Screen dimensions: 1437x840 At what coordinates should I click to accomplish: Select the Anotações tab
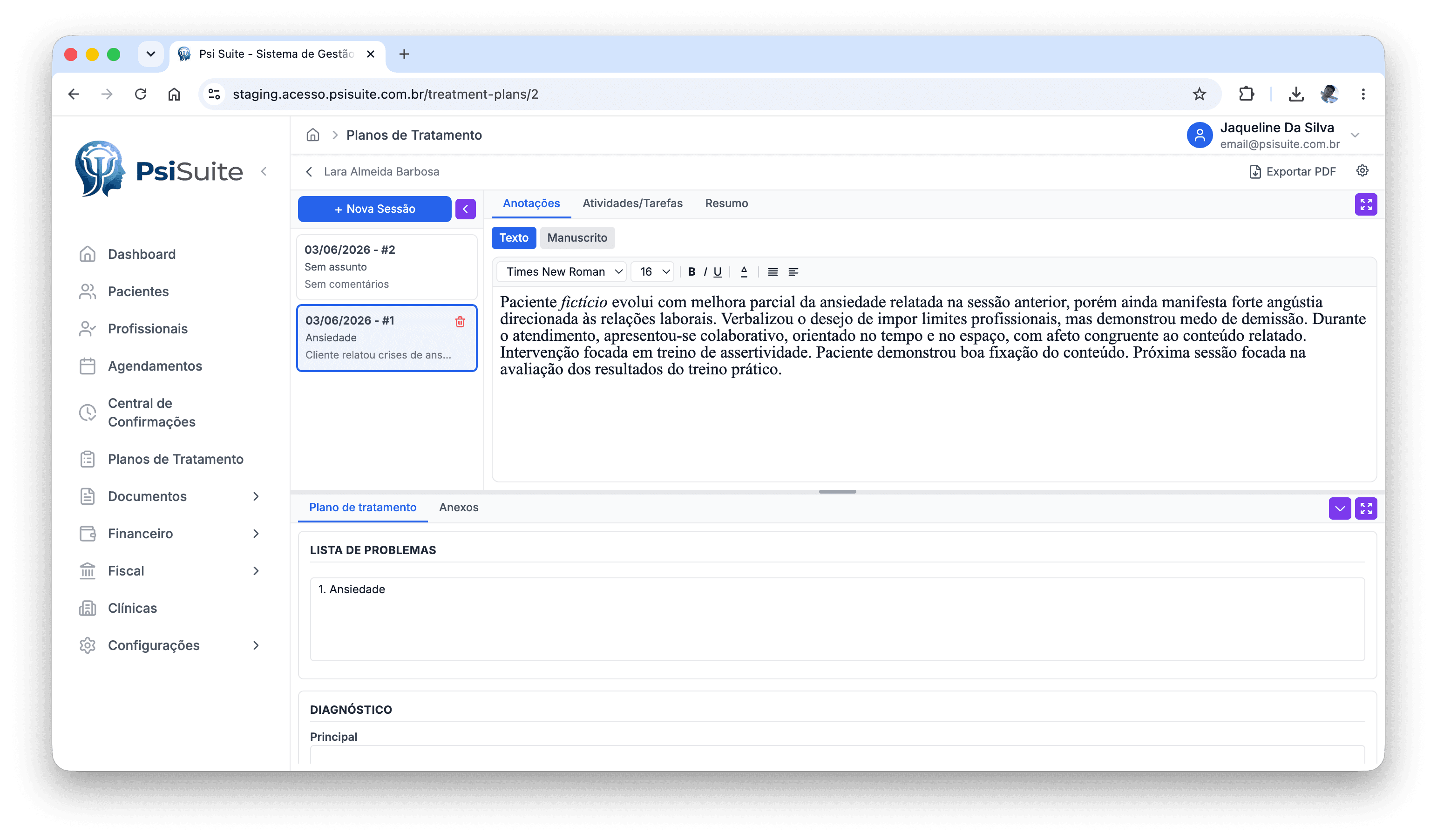click(x=531, y=203)
